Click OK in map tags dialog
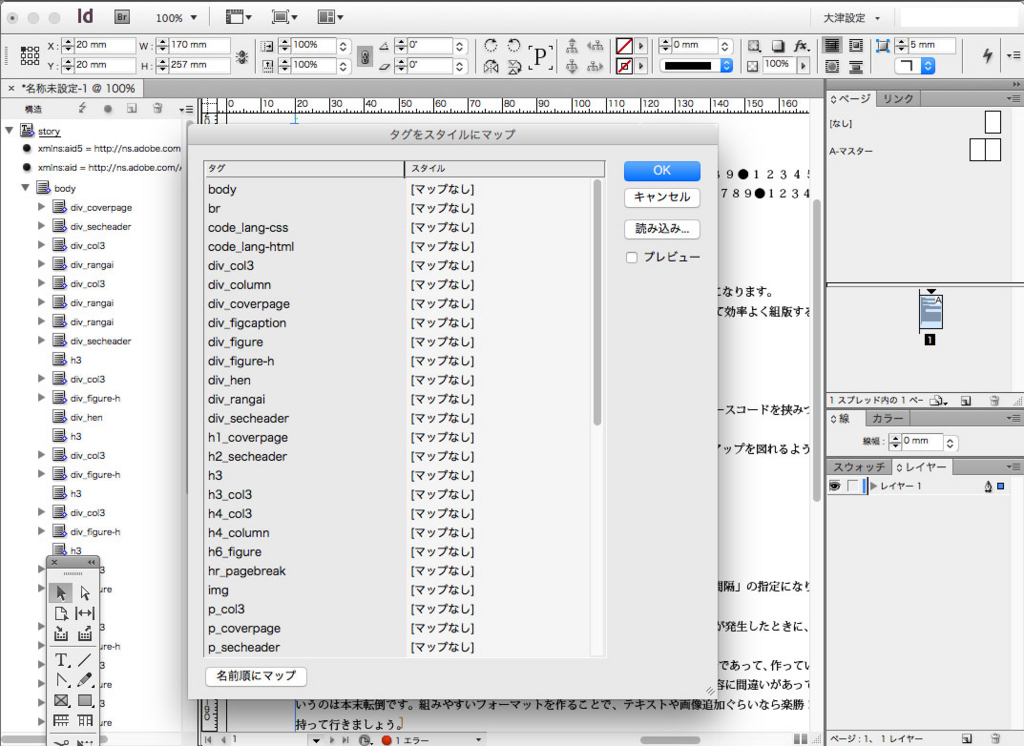The image size is (1024, 746). pyautogui.click(x=662, y=170)
